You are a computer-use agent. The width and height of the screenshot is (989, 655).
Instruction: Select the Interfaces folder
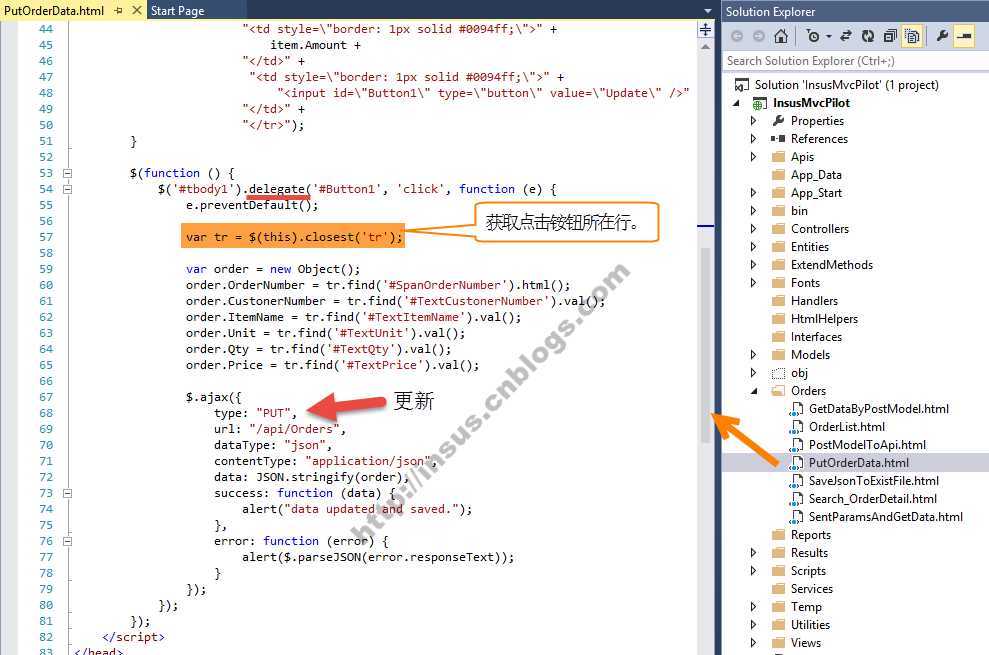coord(816,337)
